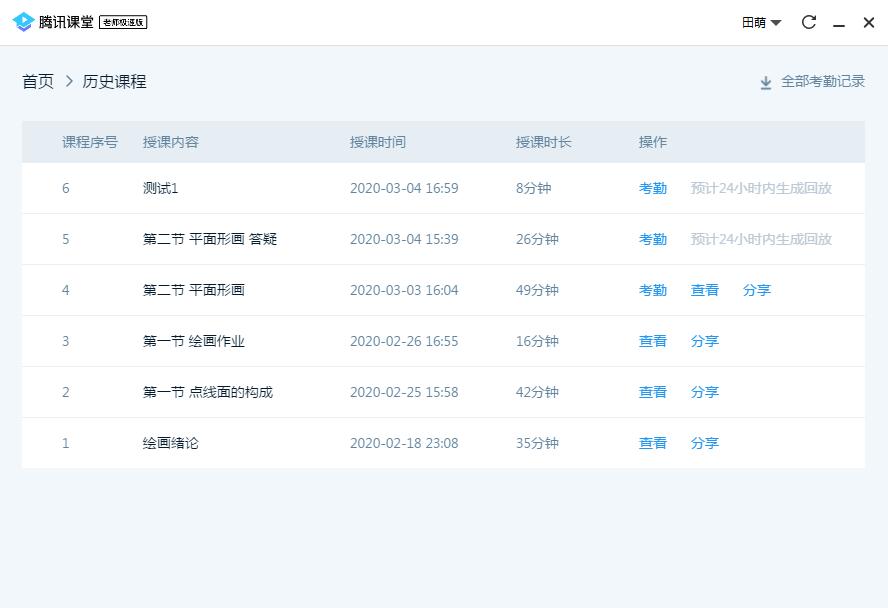This screenshot has width=888, height=608.
Task: View replay of 绘画绪论
Action: pyautogui.click(x=653, y=443)
